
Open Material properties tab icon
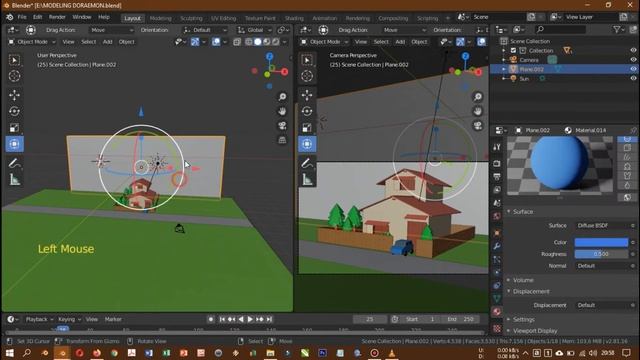coord(497,312)
